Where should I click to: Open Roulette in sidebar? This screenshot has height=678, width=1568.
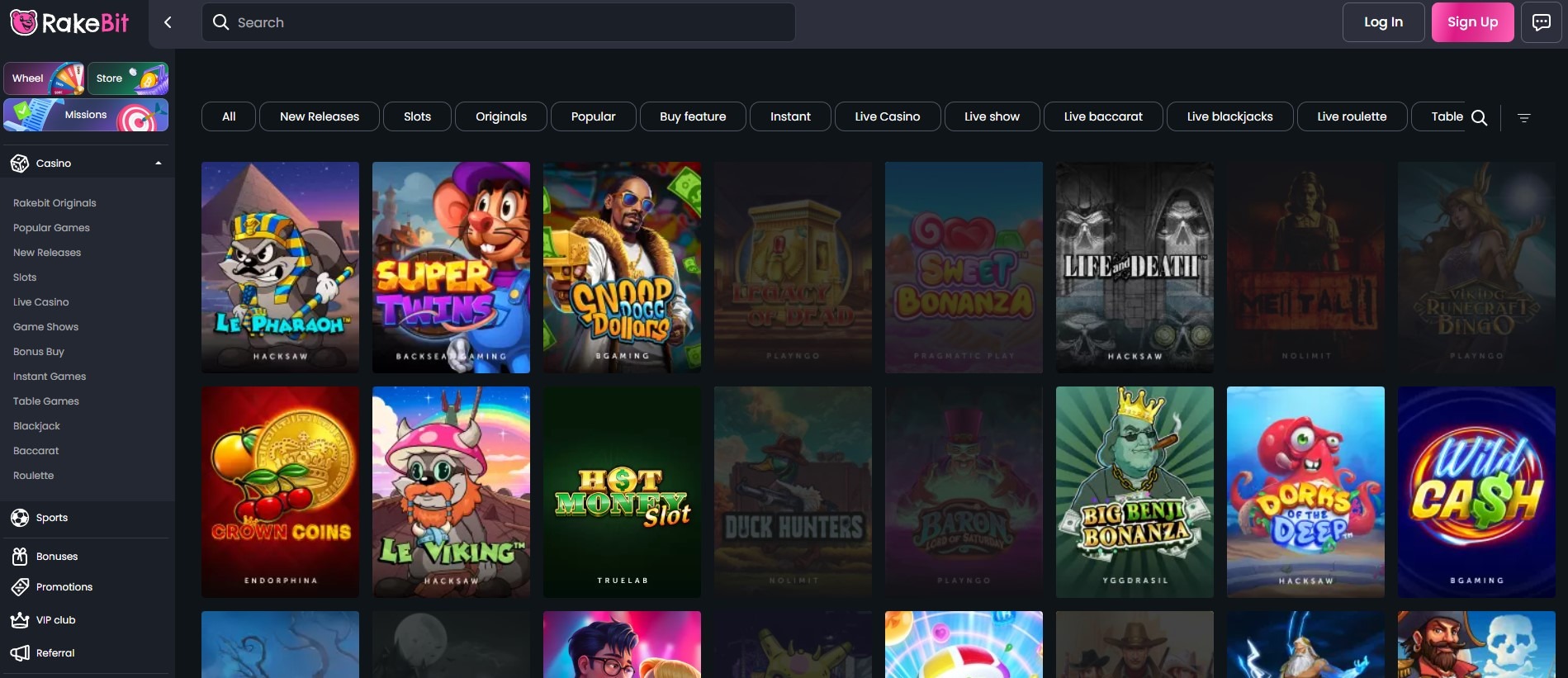tap(34, 476)
